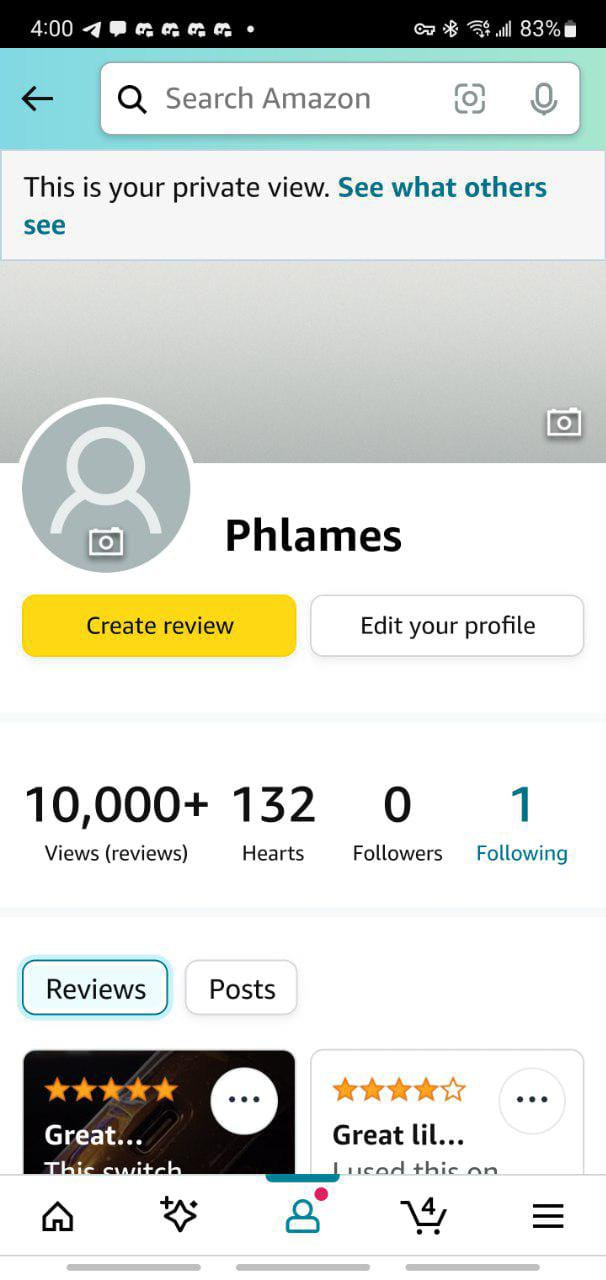Expand options on four-star review card
This screenshot has width=606, height=1280.
[x=531, y=1100]
